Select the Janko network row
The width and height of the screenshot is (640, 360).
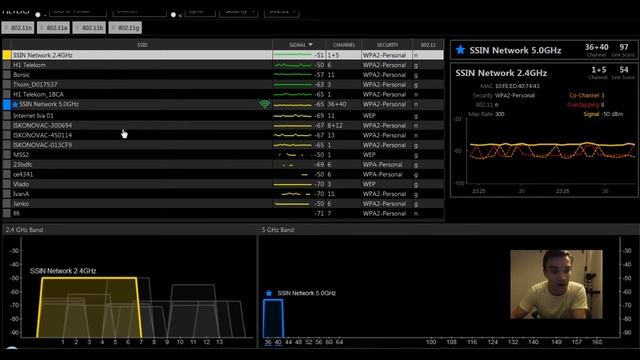223,204
